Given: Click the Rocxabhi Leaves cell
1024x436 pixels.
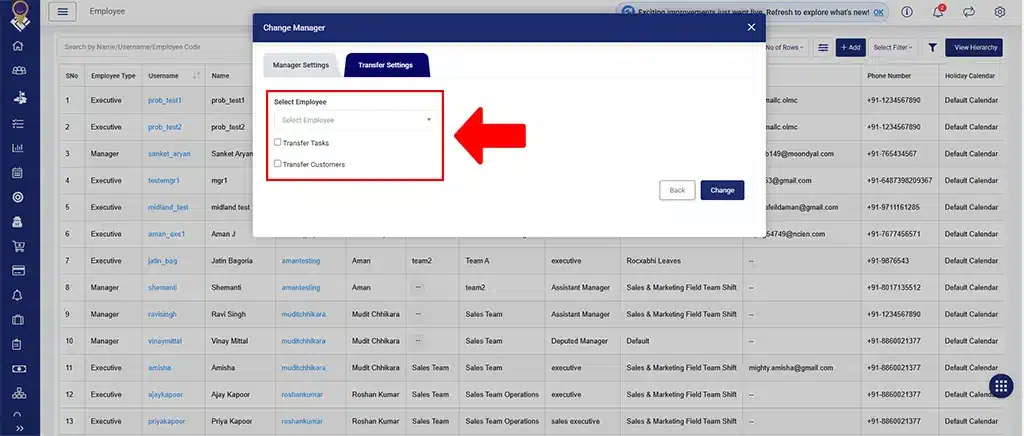Looking at the screenshot, I should point(653,261).
